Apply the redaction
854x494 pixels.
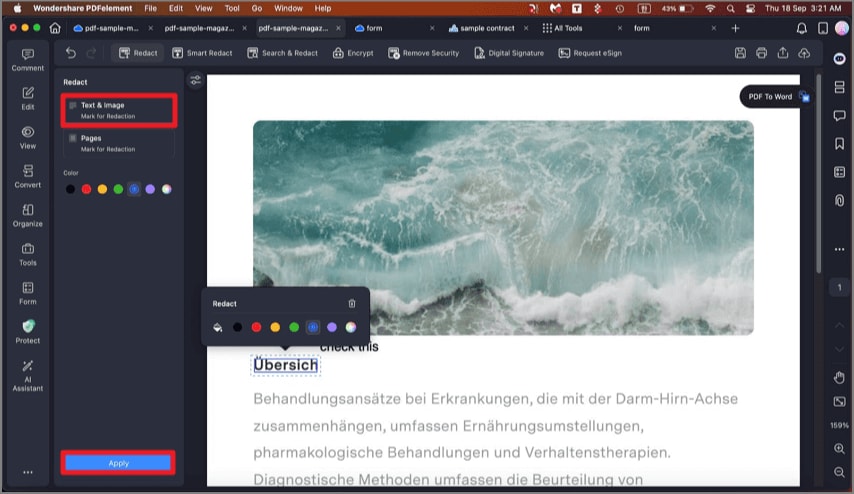tap(118, 463)
